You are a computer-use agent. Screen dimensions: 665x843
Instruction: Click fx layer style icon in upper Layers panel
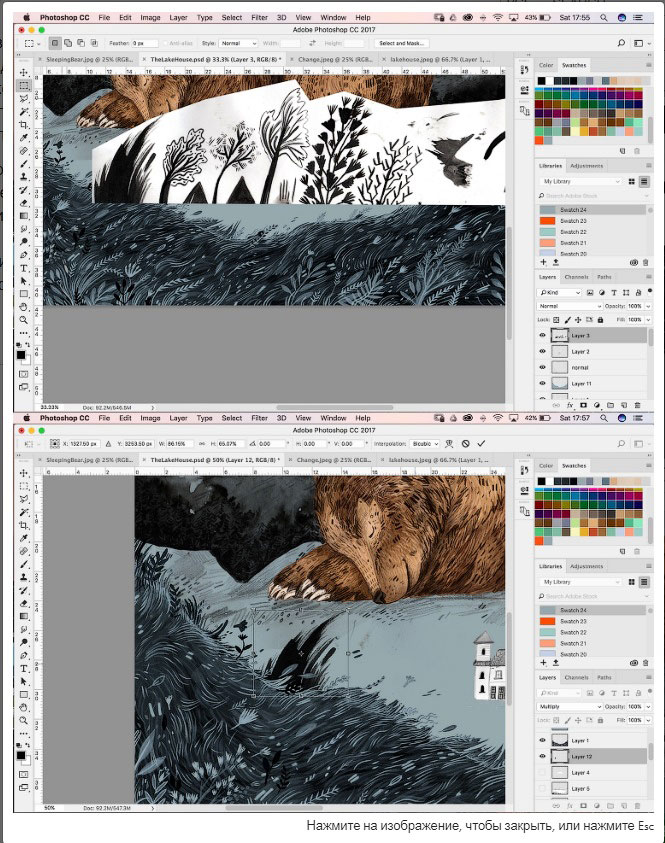[x=570, y=405]
